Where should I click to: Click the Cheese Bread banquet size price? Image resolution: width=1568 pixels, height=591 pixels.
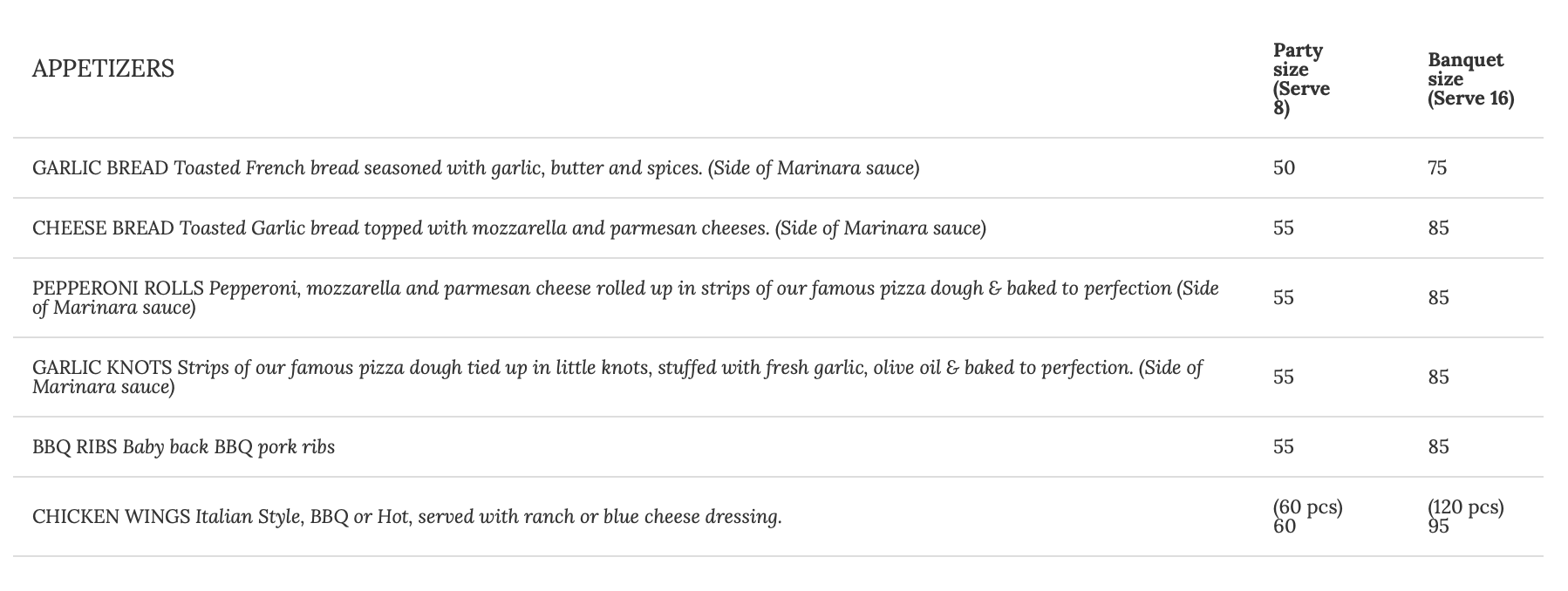[x=1438, y=228]
